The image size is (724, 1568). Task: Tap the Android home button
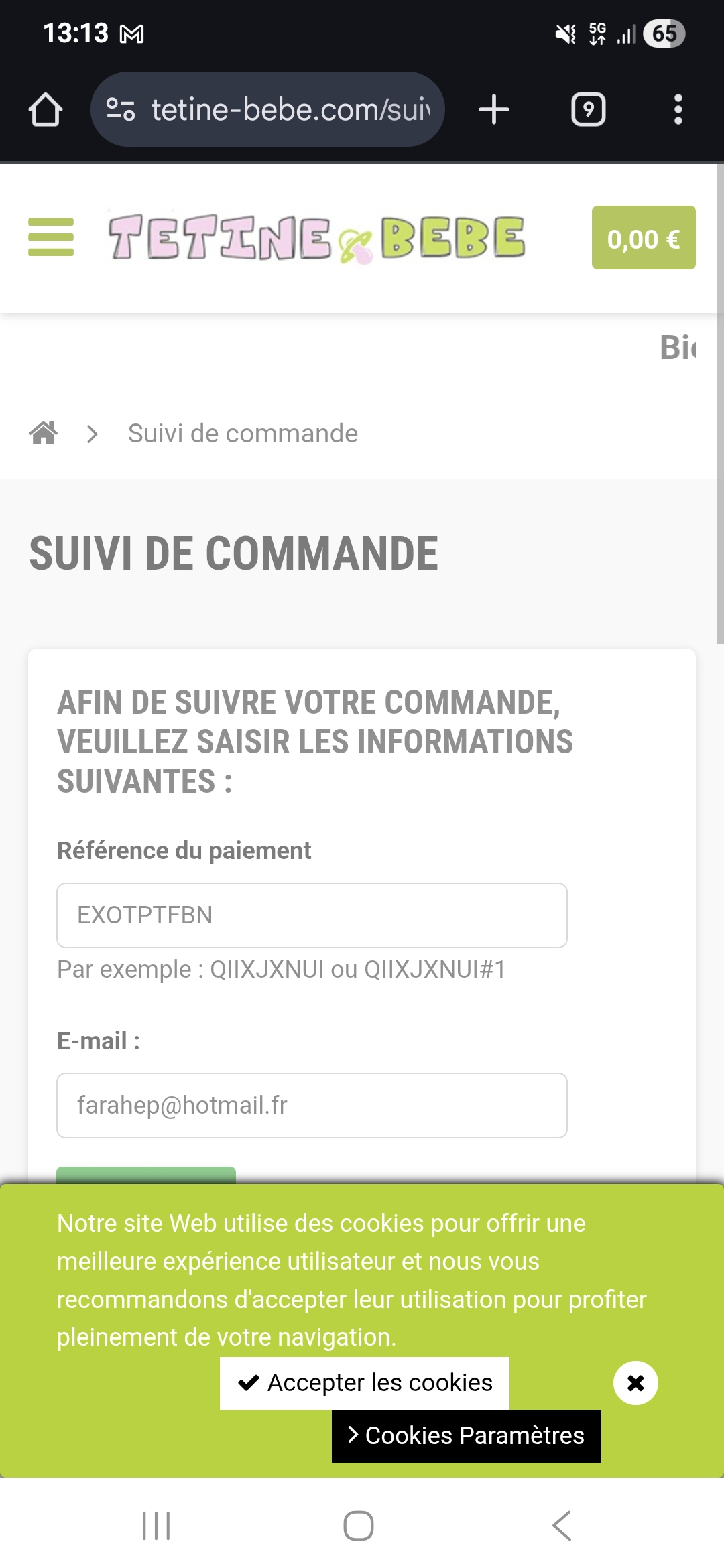coord(359,1526)
